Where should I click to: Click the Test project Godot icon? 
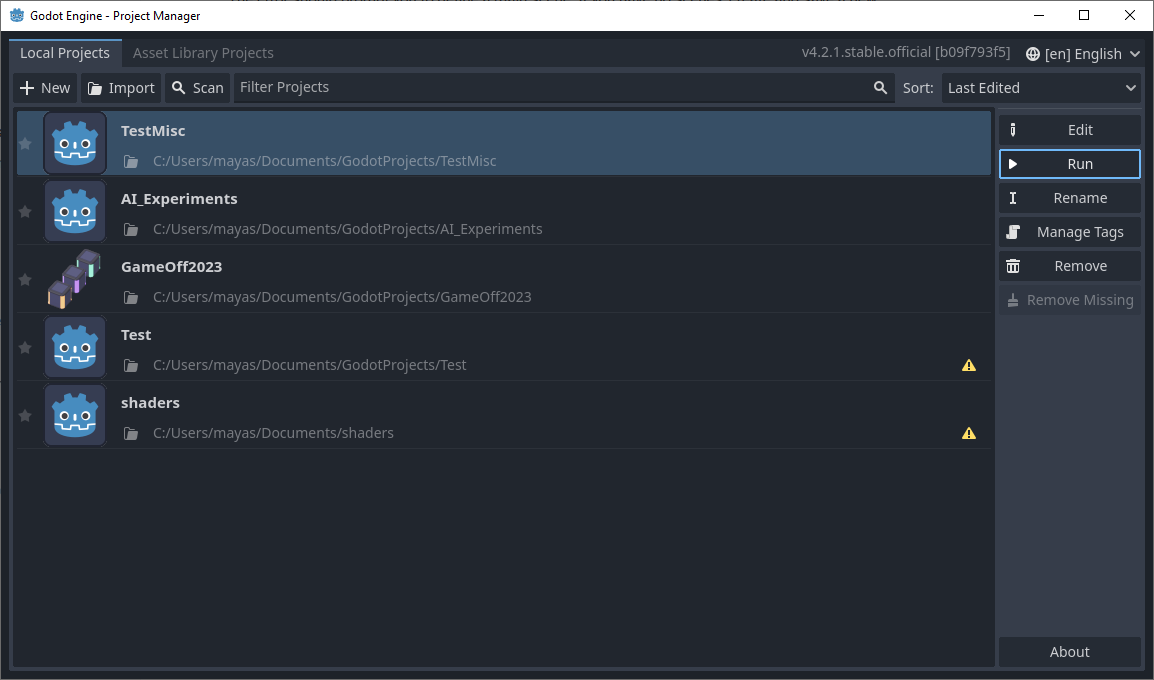[x=75, y=347]
